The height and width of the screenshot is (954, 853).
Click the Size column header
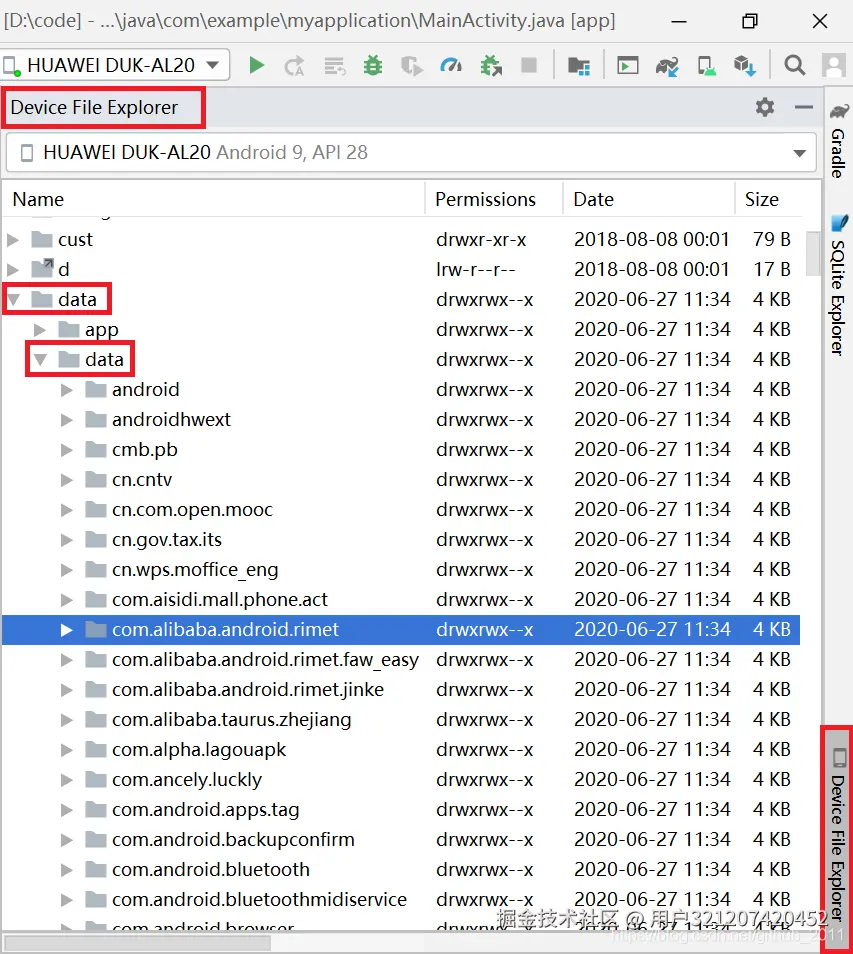click(x=768, y=200)
